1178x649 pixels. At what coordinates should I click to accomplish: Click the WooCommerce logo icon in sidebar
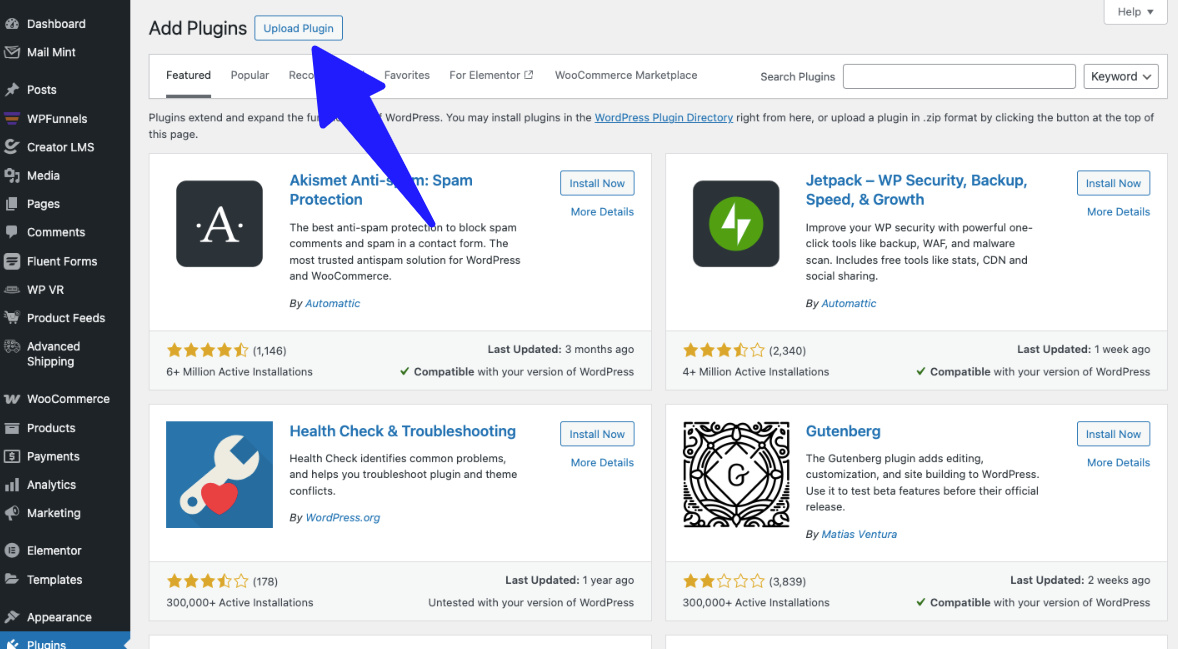tap(12, 399)
